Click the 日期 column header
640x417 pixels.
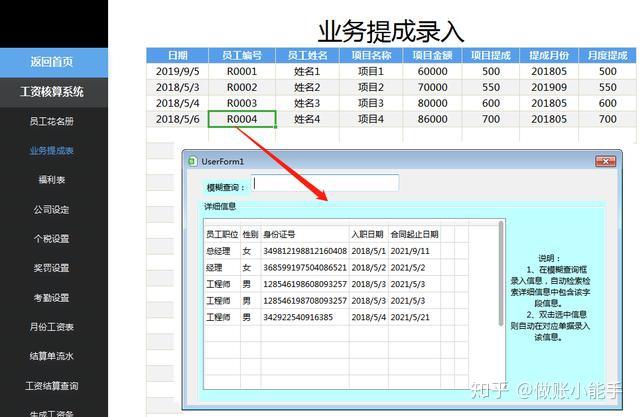[178, 55]
